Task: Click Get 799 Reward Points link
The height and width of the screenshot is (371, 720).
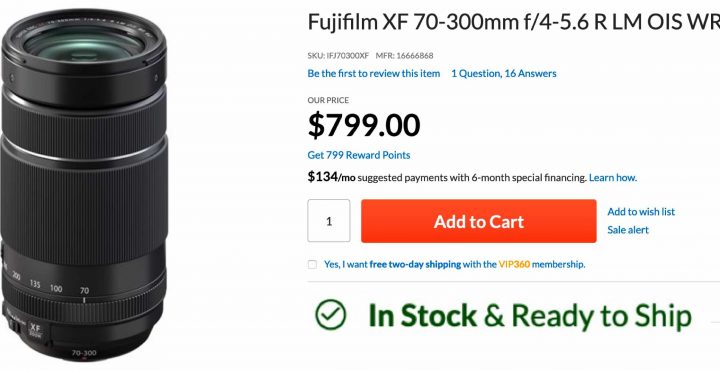Action: pyautogui.click(x=359, y=155)
